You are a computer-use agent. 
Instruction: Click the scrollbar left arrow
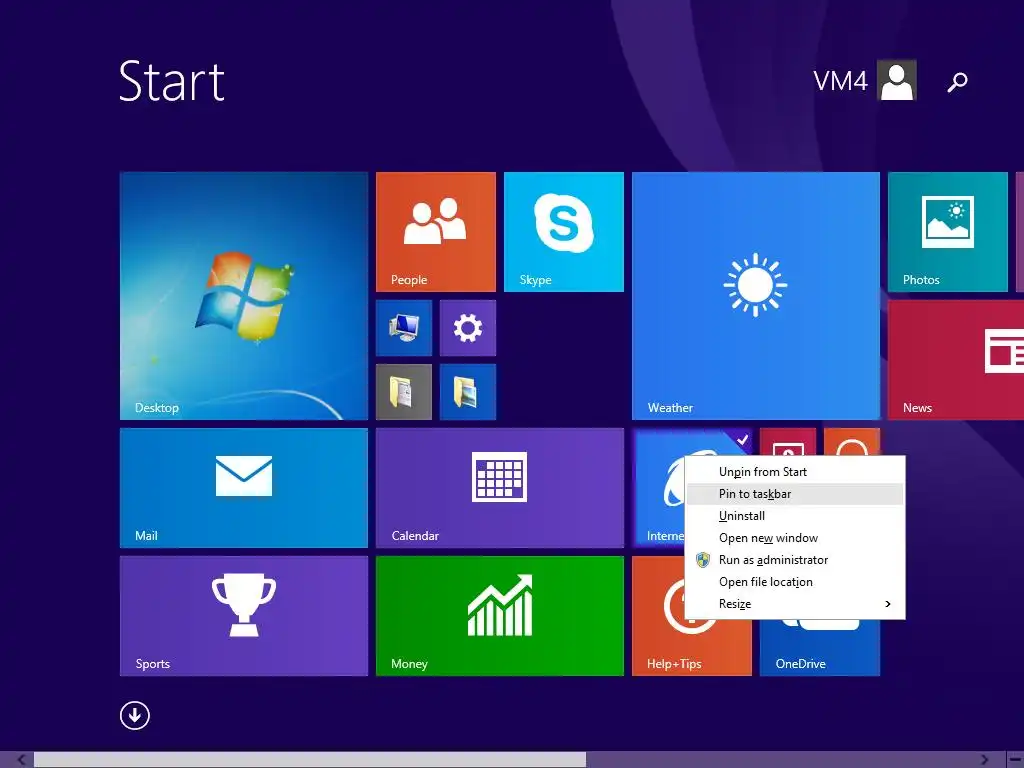[x=21, y=760]
